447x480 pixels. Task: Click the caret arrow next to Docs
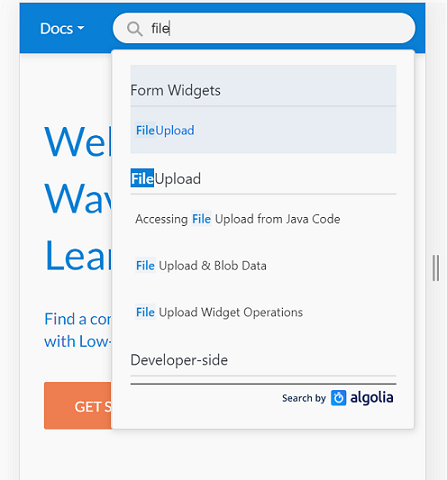81,28
